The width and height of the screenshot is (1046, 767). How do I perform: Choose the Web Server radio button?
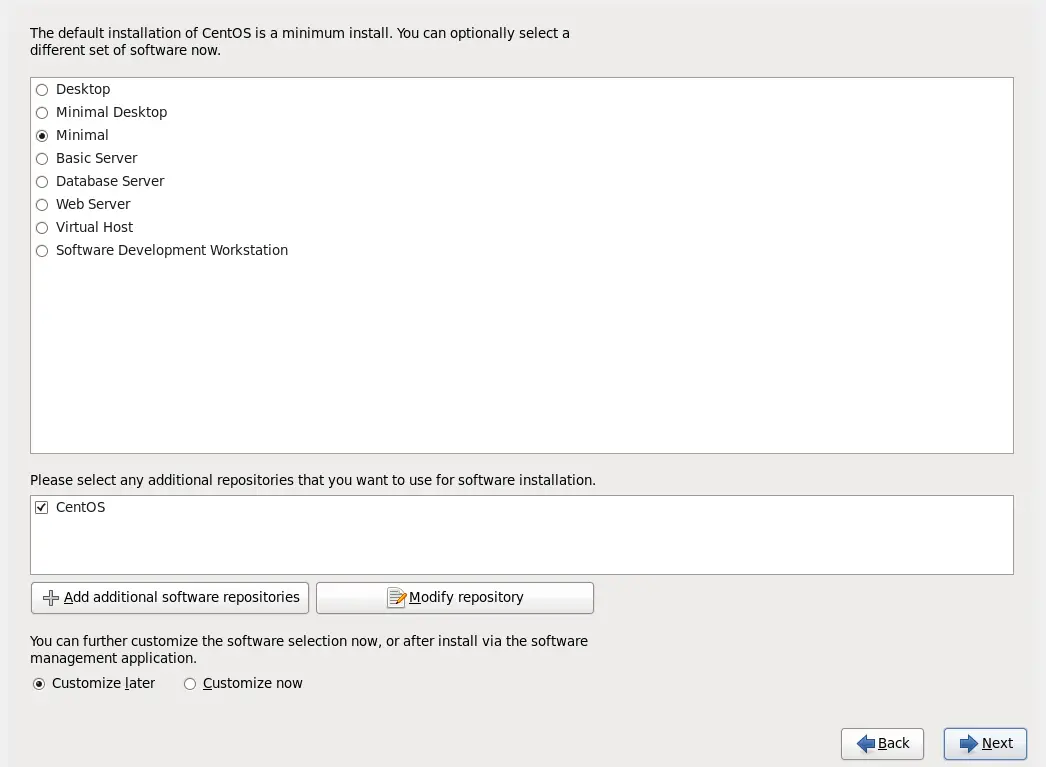(x=42, y=205)
